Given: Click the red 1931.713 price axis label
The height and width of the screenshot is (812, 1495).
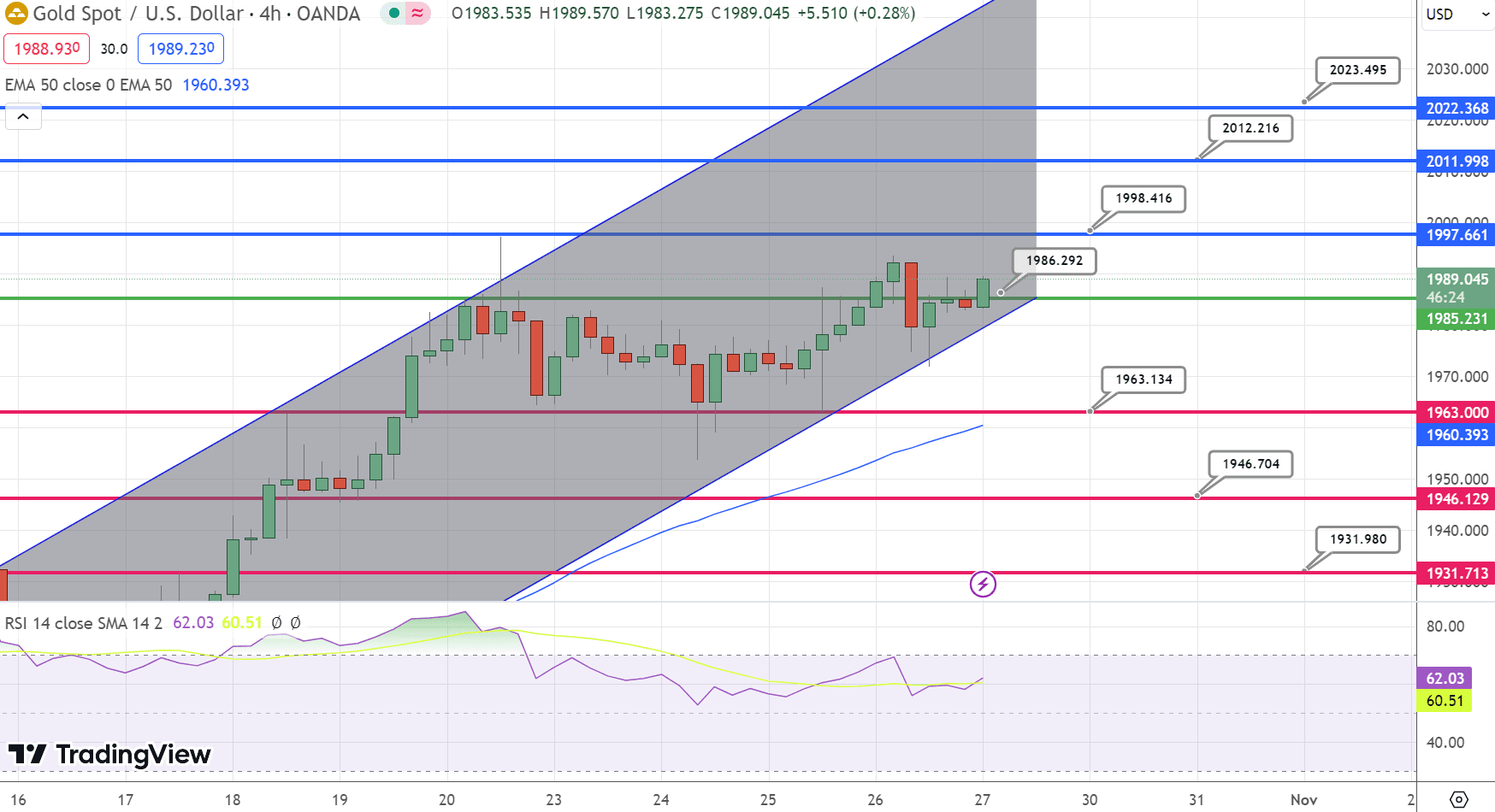Looking at the screenshot, I should [x=1456, y=574].
